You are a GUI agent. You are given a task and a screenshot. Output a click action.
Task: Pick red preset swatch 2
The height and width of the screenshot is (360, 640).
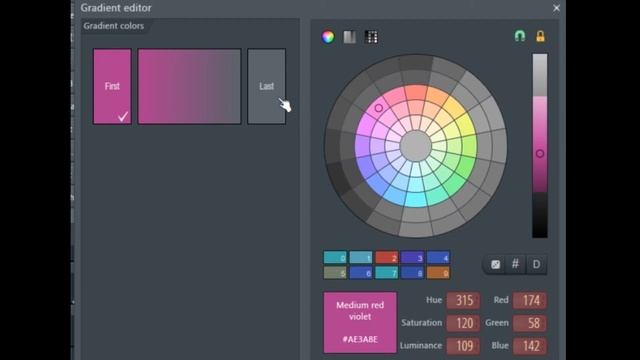387,258
